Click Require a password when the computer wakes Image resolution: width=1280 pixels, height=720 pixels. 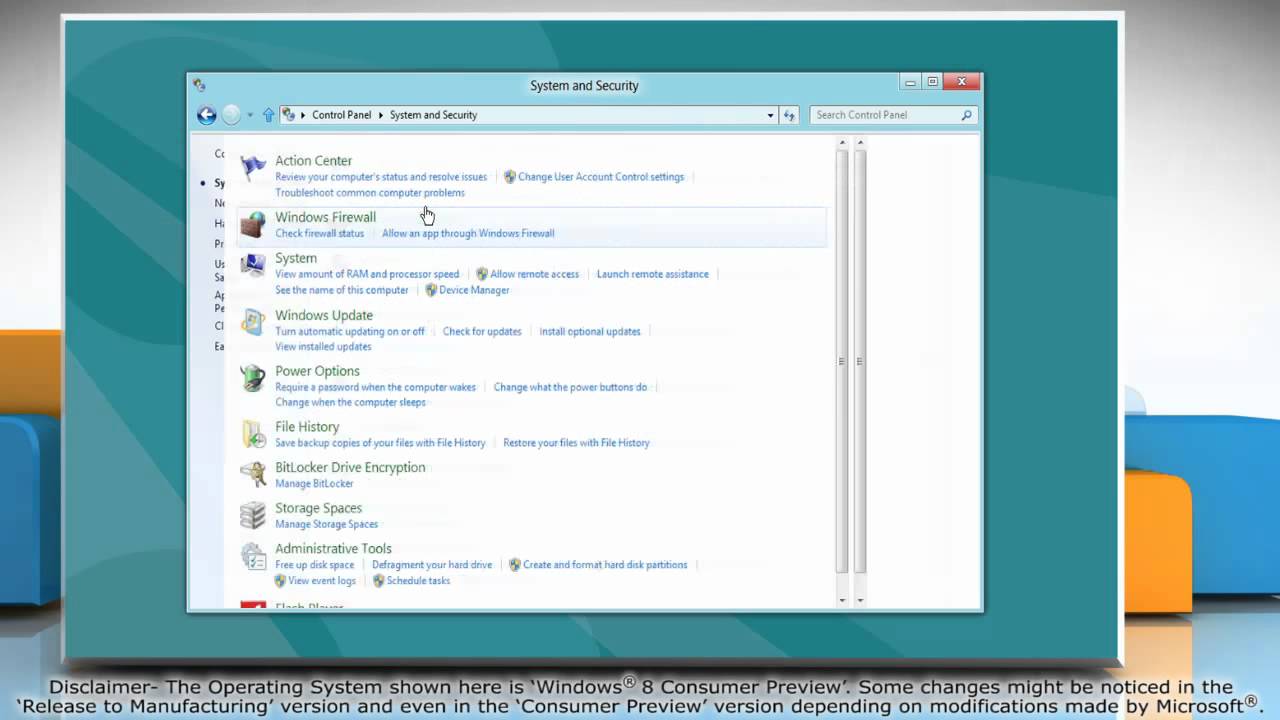375,387
